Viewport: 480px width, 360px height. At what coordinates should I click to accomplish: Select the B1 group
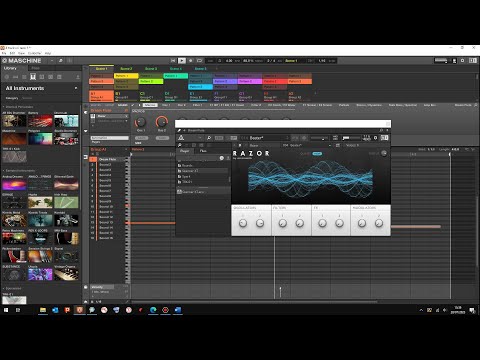pos(126,96)
